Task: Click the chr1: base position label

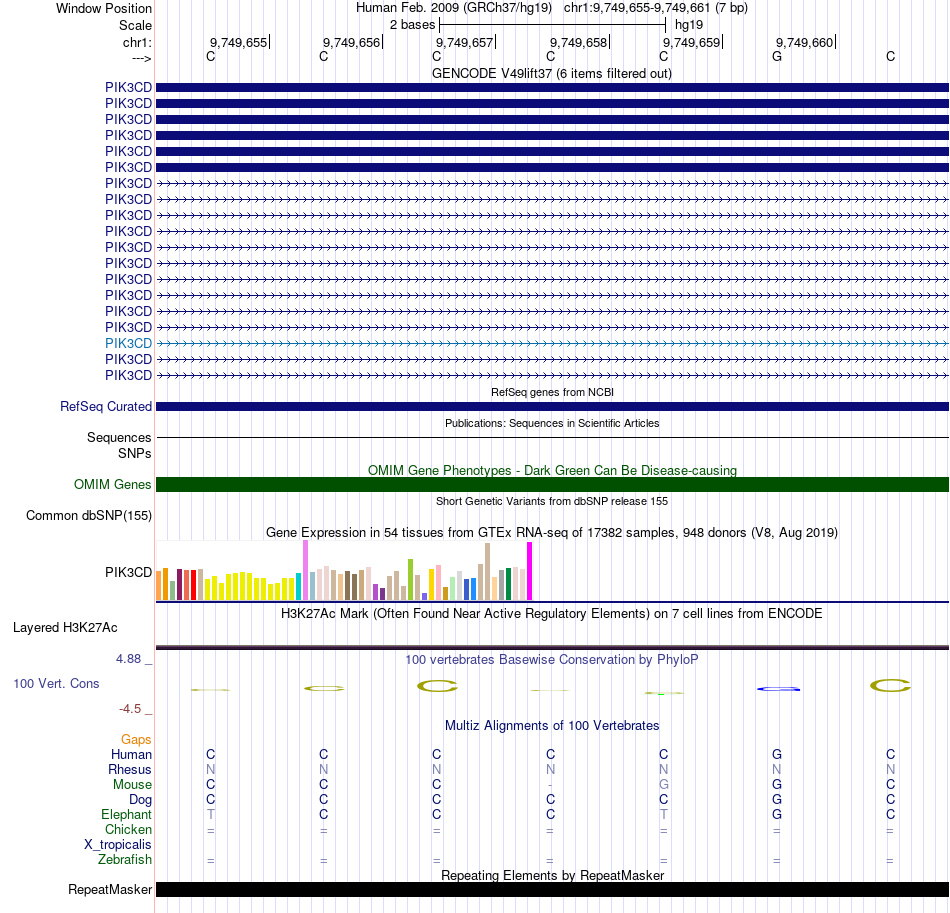Action: click(x=137, y=42)
